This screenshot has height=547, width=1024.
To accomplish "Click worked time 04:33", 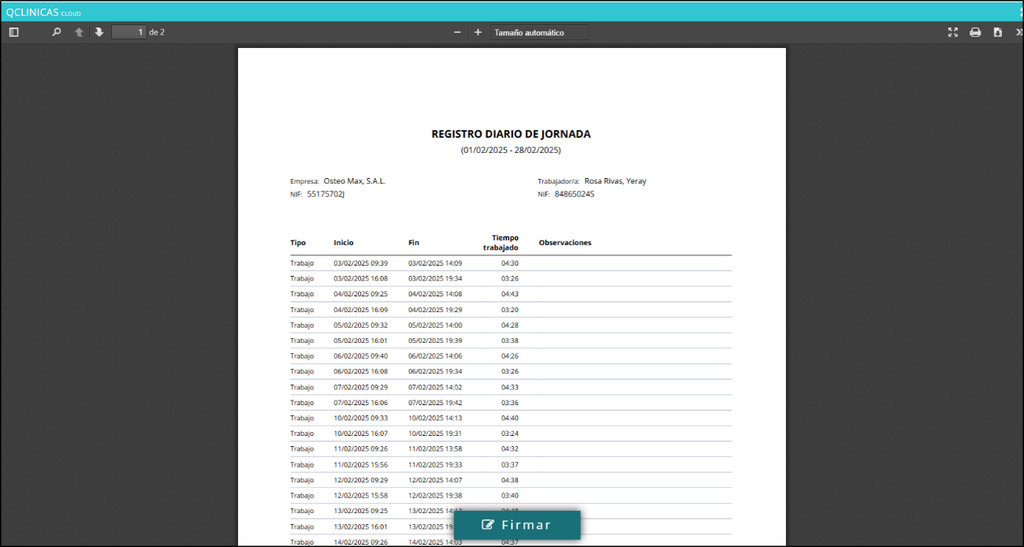I will [510, 387].
